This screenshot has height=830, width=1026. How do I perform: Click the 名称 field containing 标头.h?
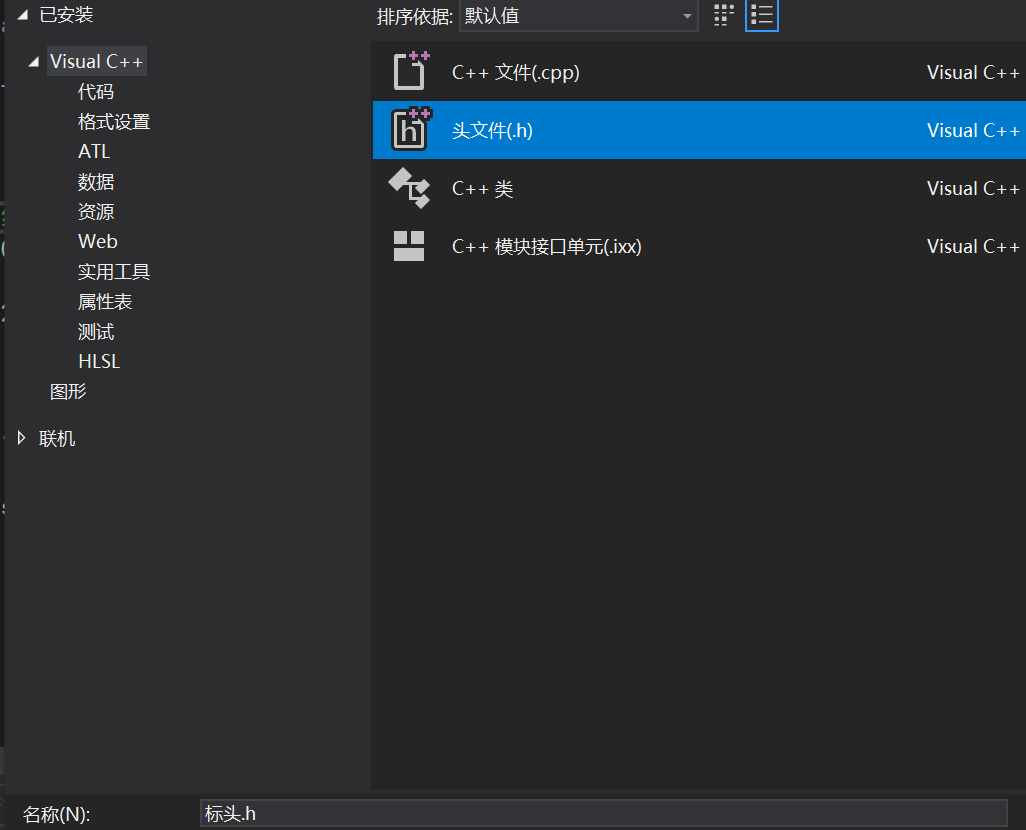pos(603,813)
